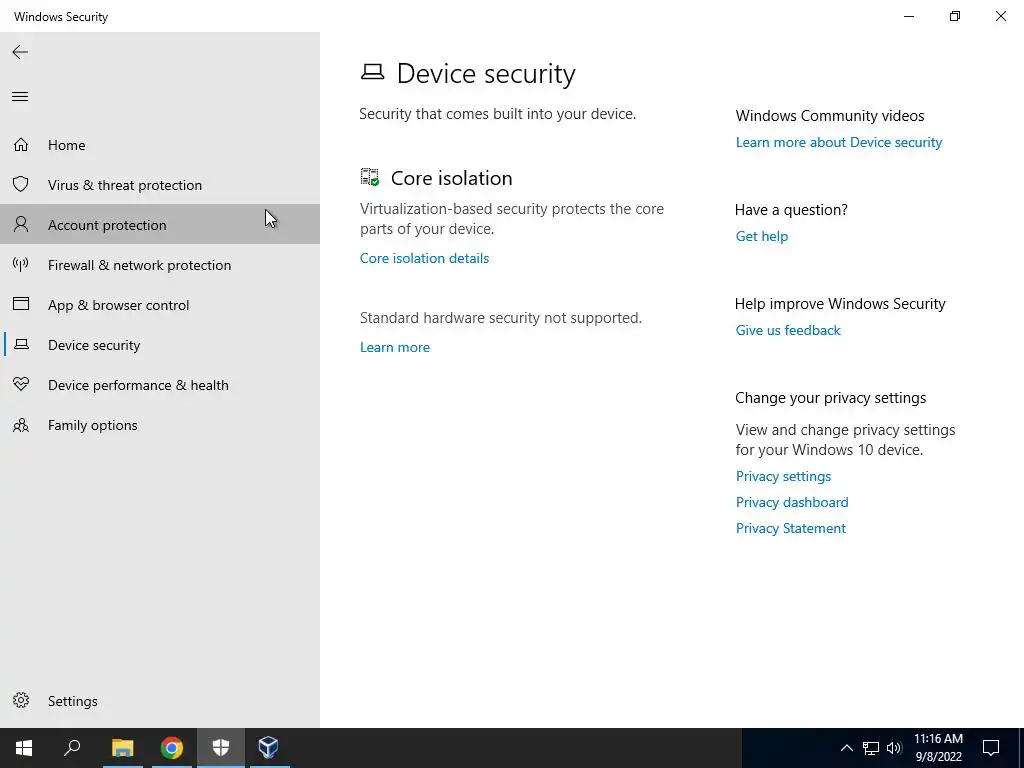The width and height of the screenshot is (1024, 768).
Task: Click 'Have a question?' heading
Action: (x=791, y=210)
